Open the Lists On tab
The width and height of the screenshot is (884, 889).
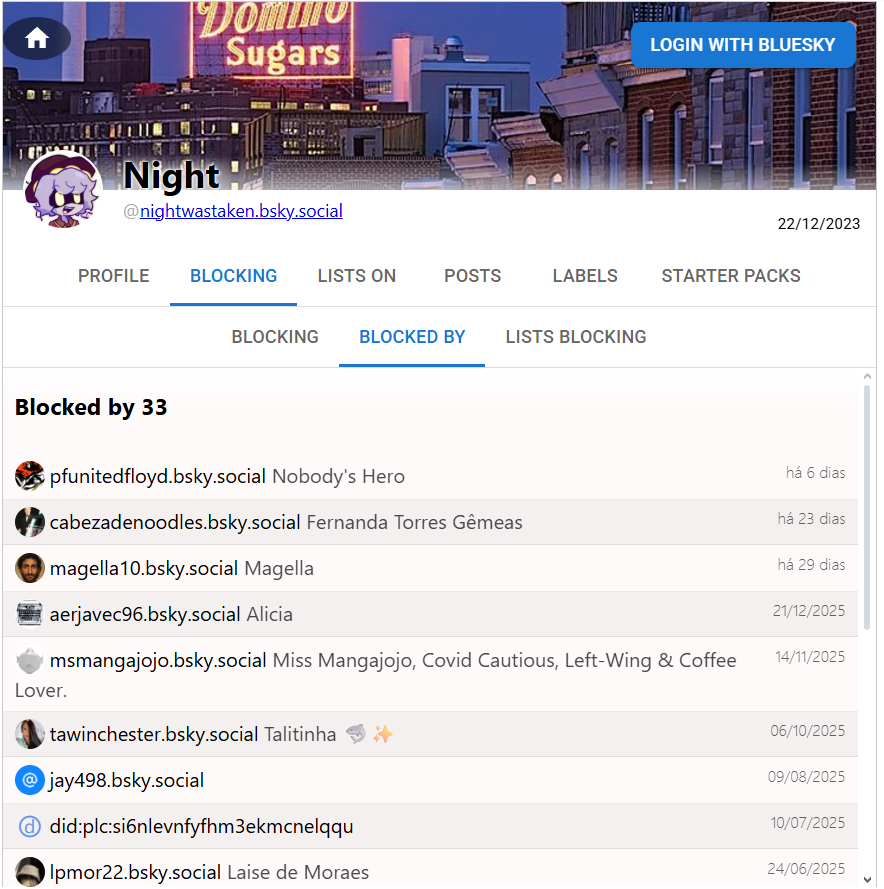(357, 276)
